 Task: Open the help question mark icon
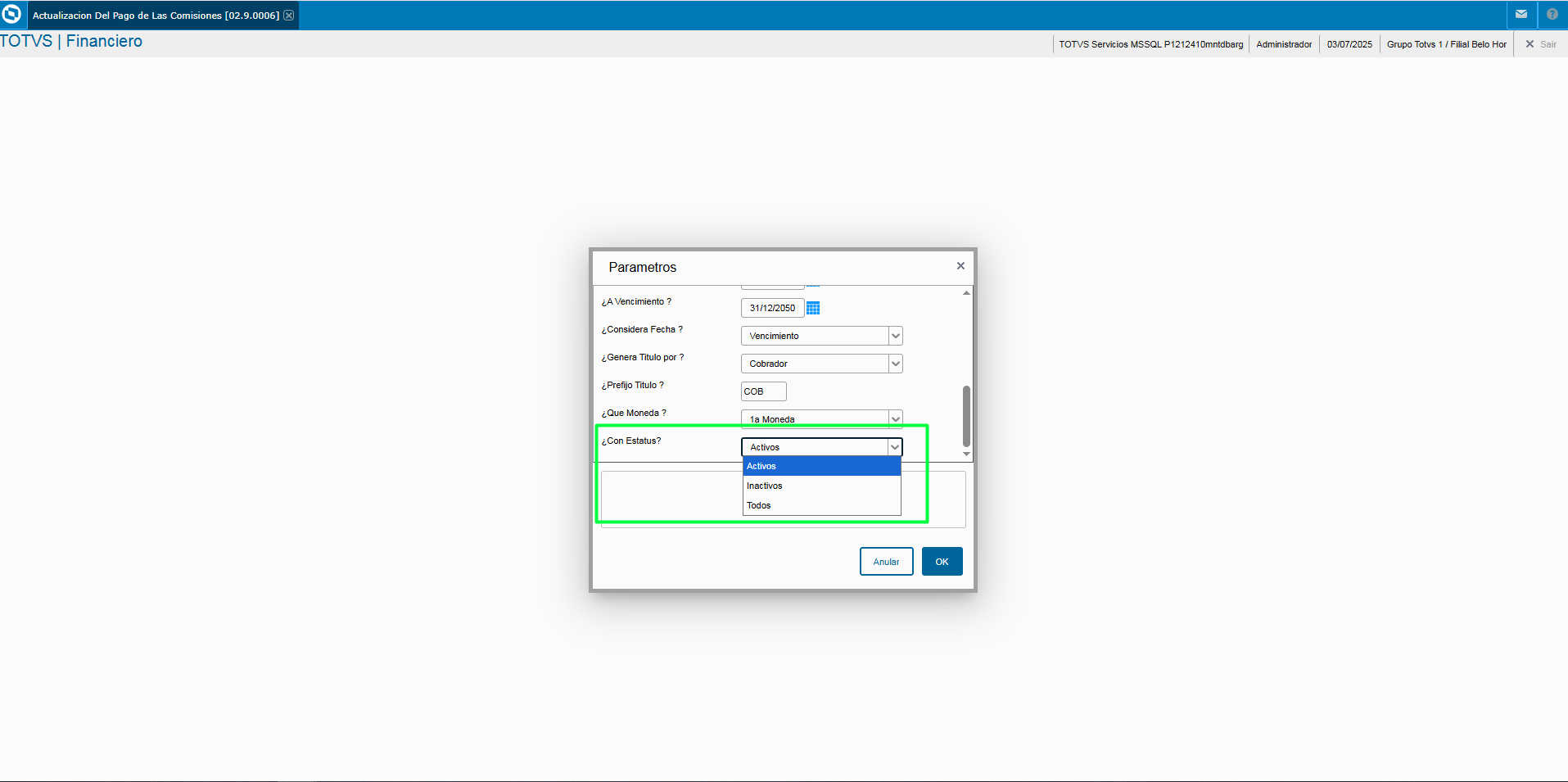pyautogui.click(x=1552, y=14)
